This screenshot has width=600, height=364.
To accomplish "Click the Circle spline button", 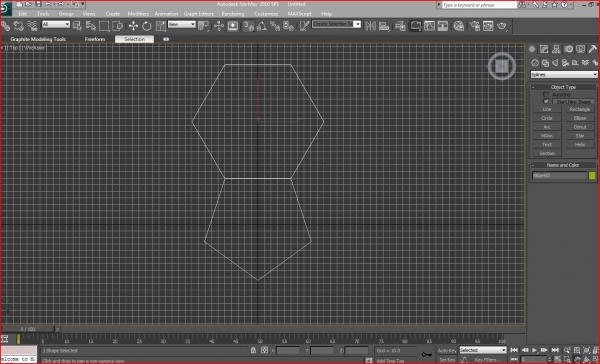I will coord(547,118).
